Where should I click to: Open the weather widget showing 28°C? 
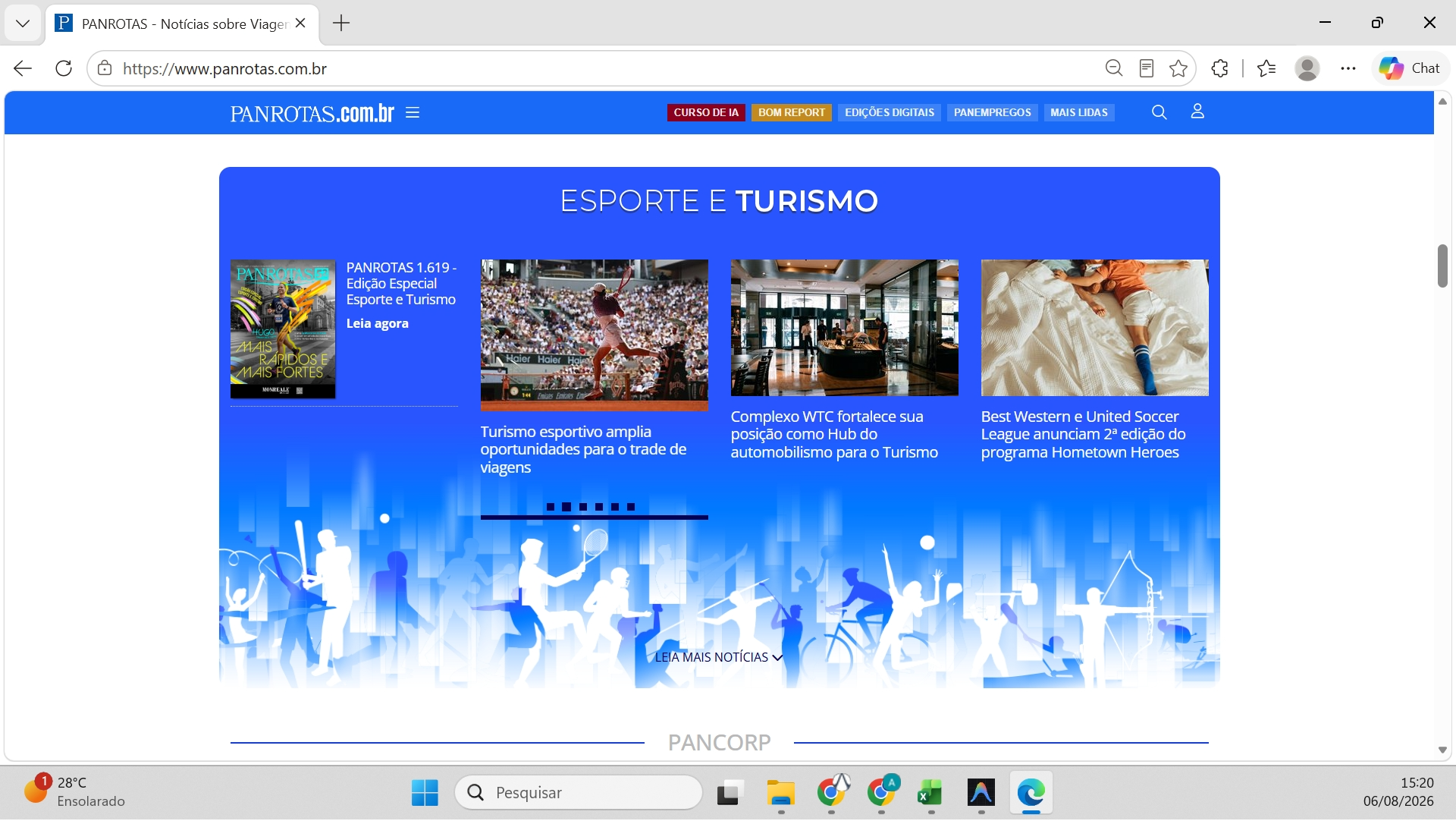[x=74, y=791]
